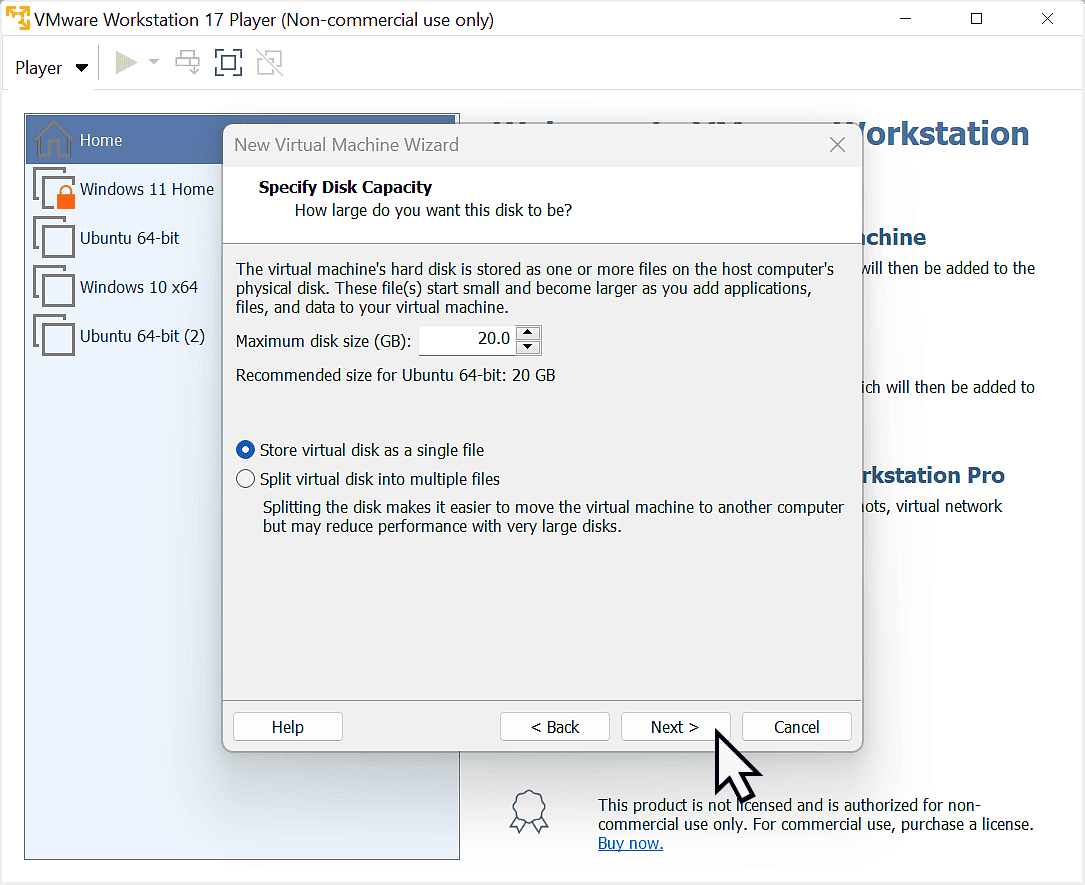Click the Send Ctrl+Alt+Del toolbar icon
This screenshot has height=885, width=1085.
[187, 63]
